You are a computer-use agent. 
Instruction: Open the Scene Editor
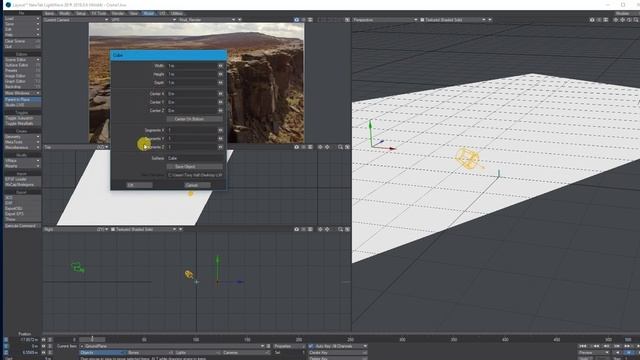(22, 60)
